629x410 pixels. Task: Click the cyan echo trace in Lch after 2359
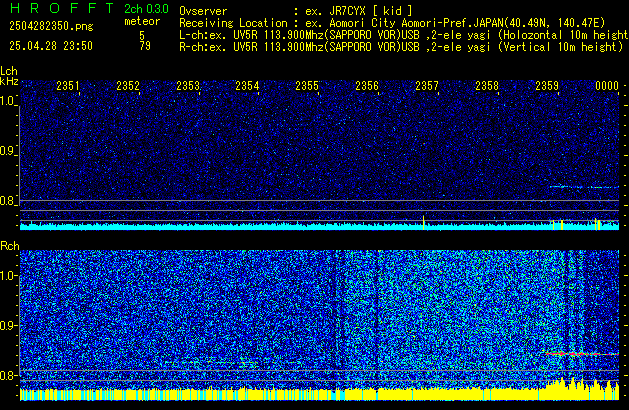(584, 187)
